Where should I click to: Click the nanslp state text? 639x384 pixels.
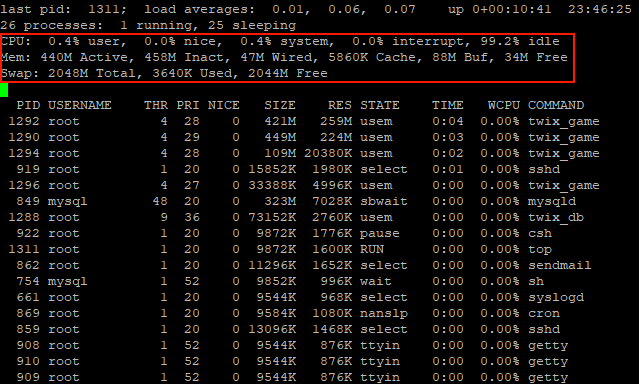pyautogui.click(x=383, y=313)
